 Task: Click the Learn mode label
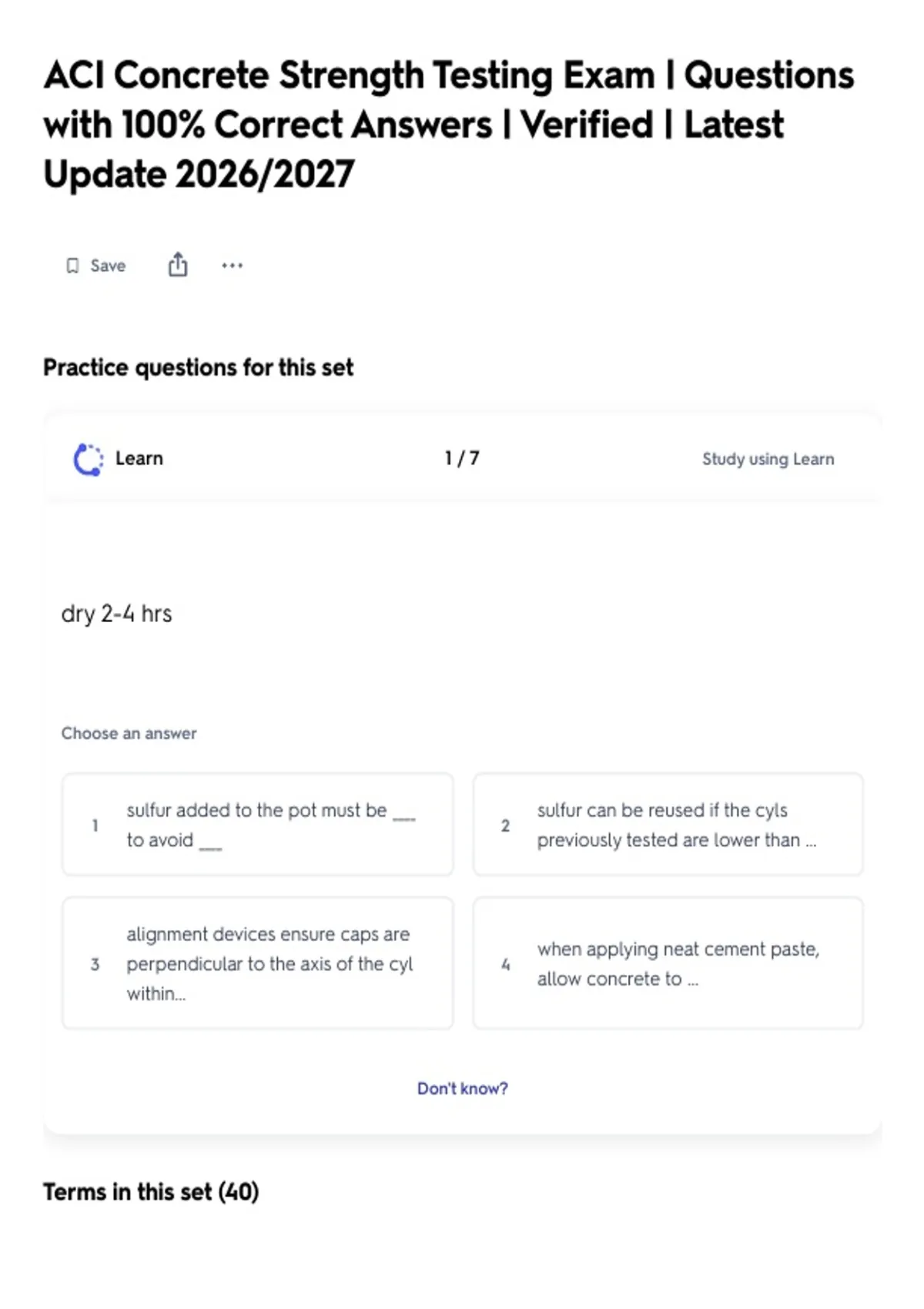(139, 458)
